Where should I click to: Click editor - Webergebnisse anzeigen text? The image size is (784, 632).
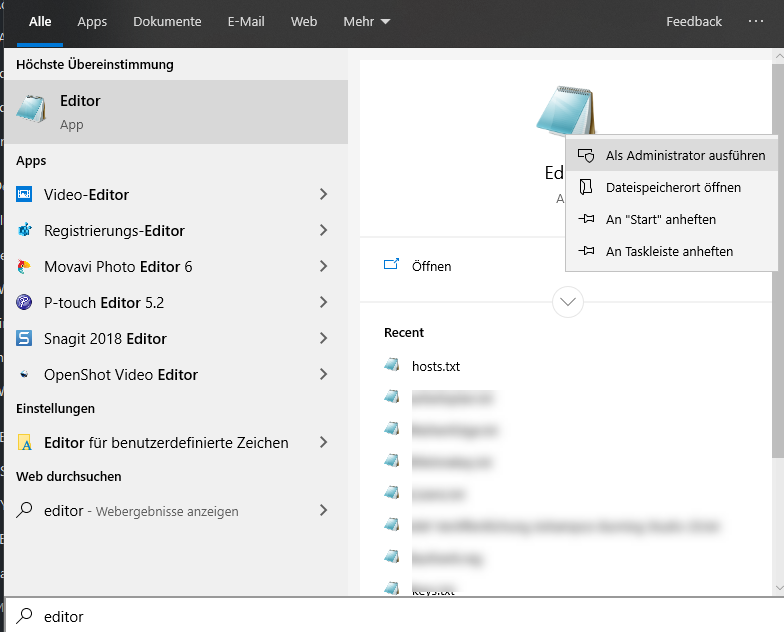(x=141, y=510)
